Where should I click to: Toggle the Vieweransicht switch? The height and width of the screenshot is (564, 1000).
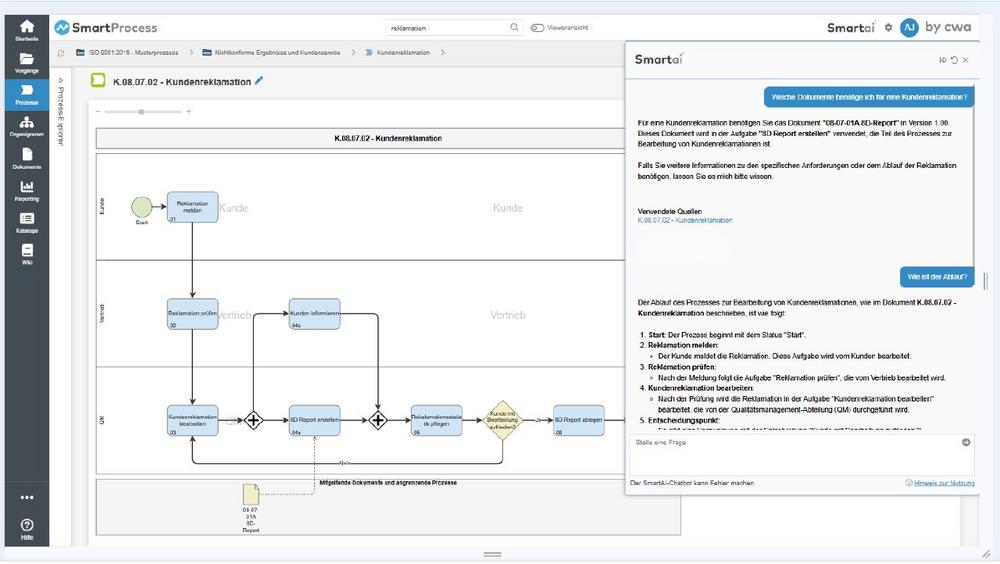click(537, 28)
